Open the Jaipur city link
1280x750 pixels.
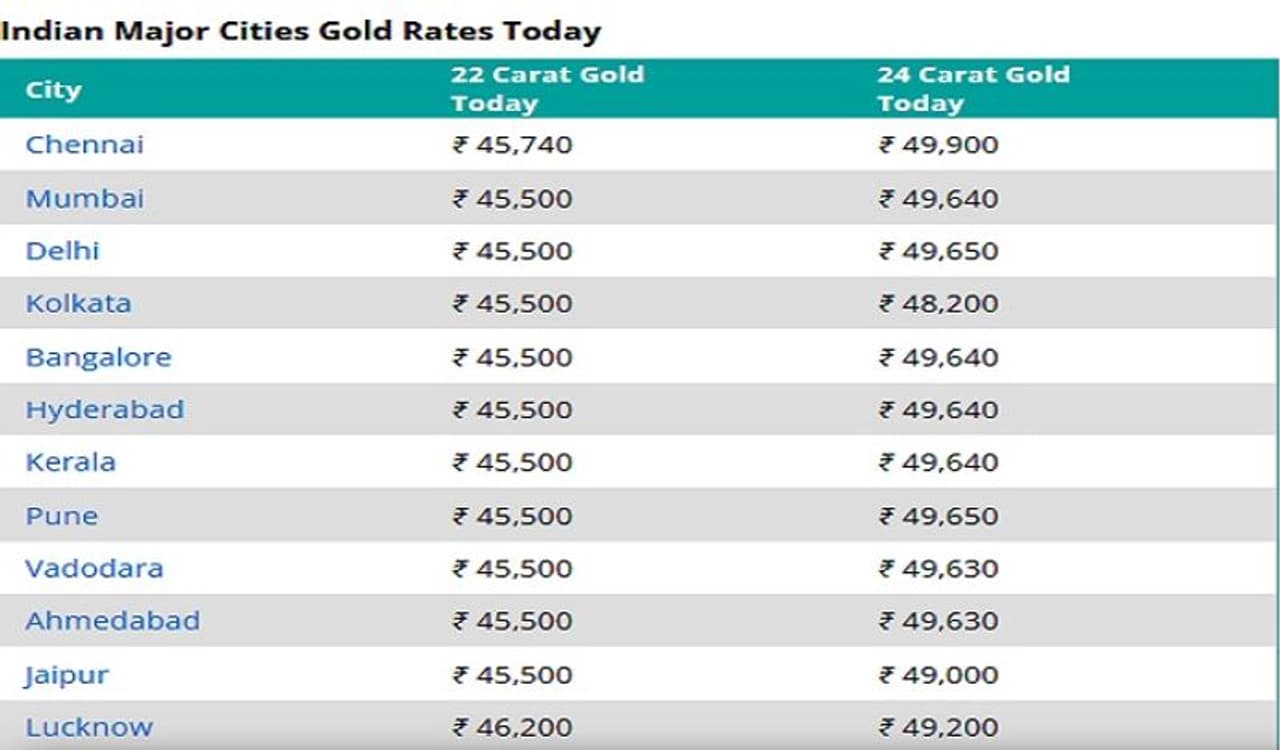click(66, 675)
